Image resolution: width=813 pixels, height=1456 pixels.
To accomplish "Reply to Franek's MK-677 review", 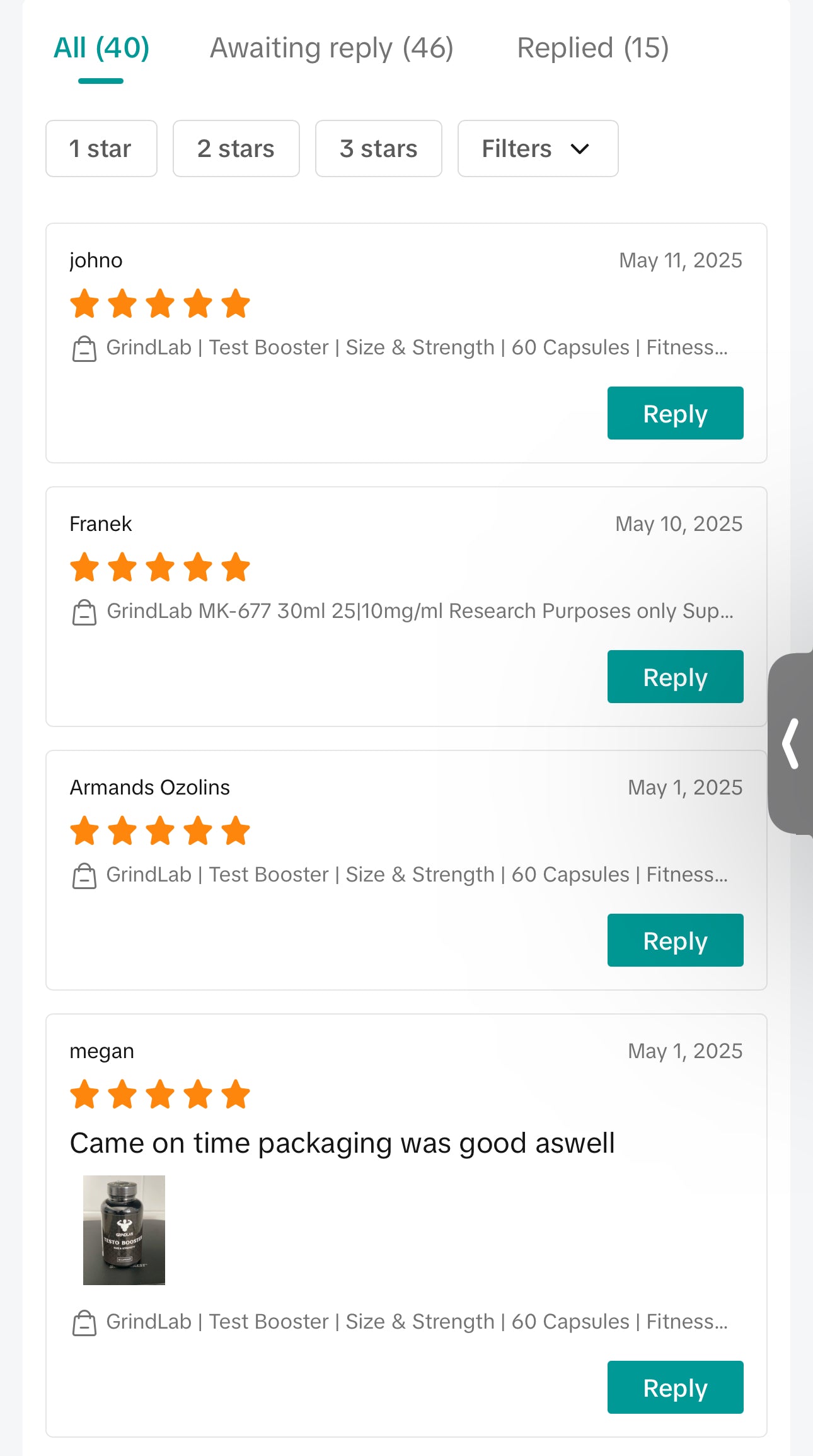I will [x=675, y=677].
